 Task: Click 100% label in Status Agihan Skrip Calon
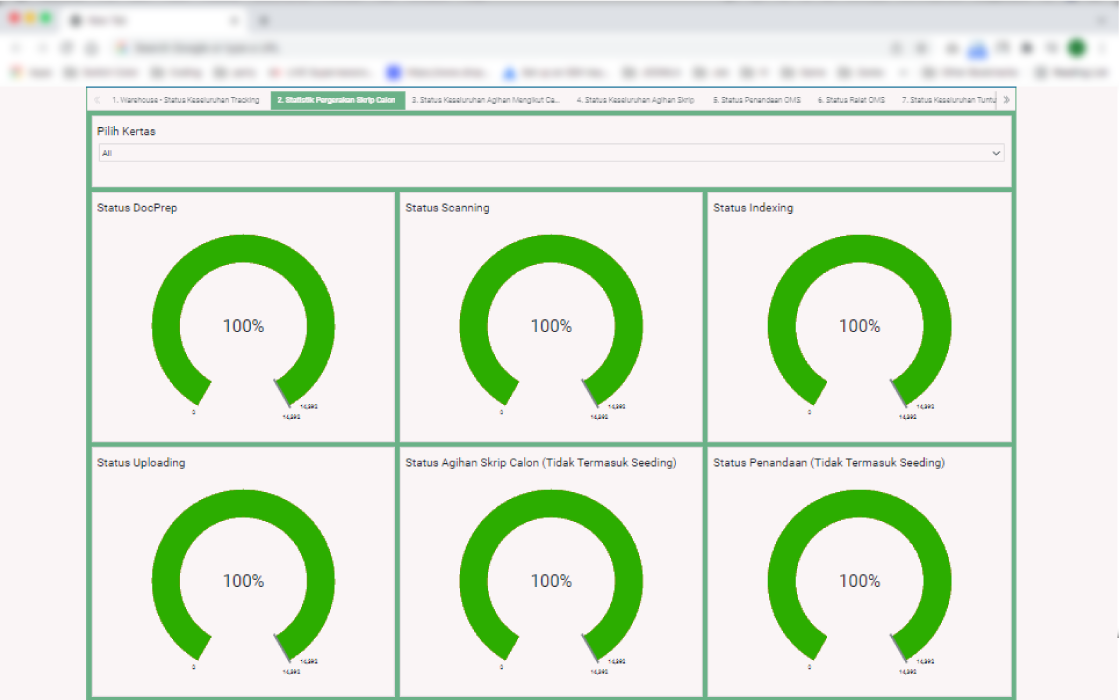point(551,581)
